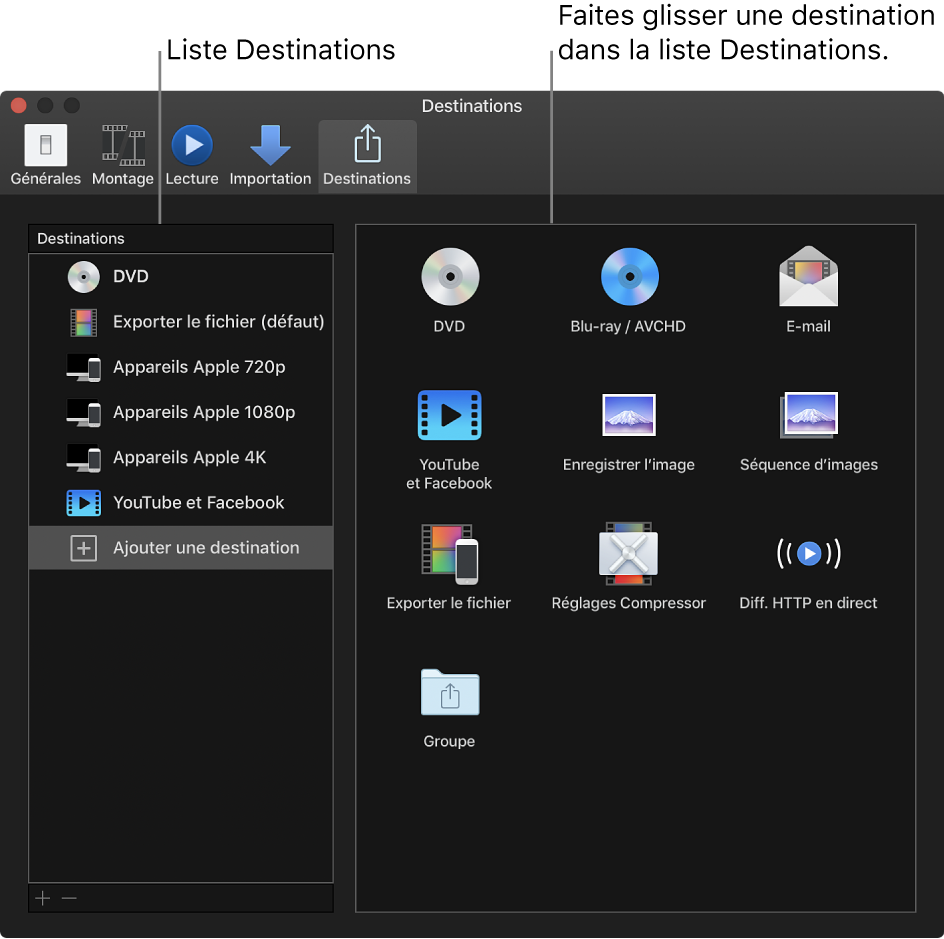Select the DVD destination icon
Screen dimensions: 944x939
449,277
